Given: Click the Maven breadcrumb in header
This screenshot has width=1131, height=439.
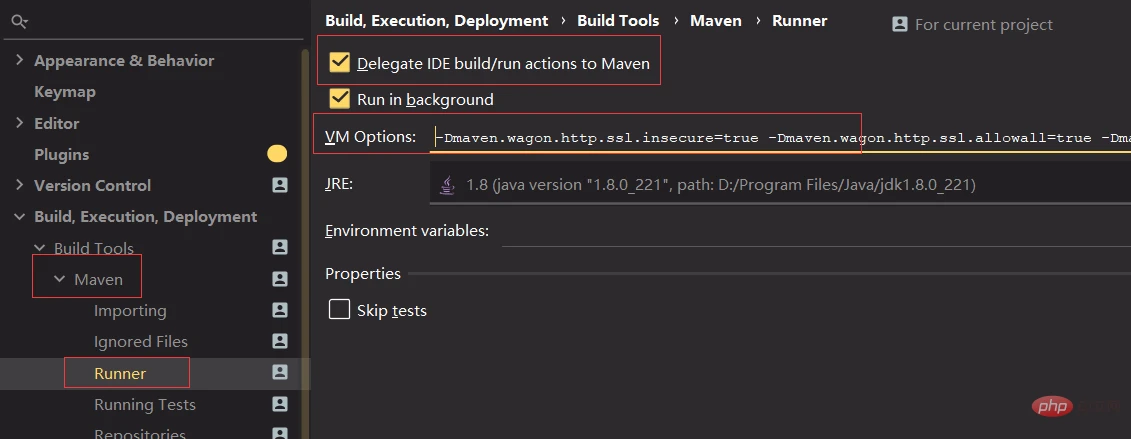Looking at the screenshot, I should tap(715, 21).
